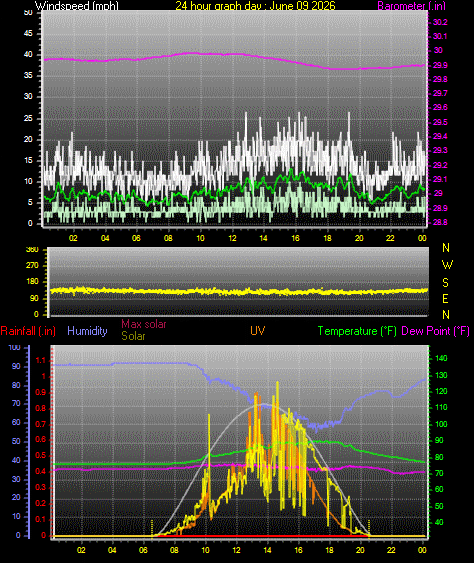Viewport: 474px width, 563px height.
Task: Select the 'Max solar' legend label
Action: 144,324
